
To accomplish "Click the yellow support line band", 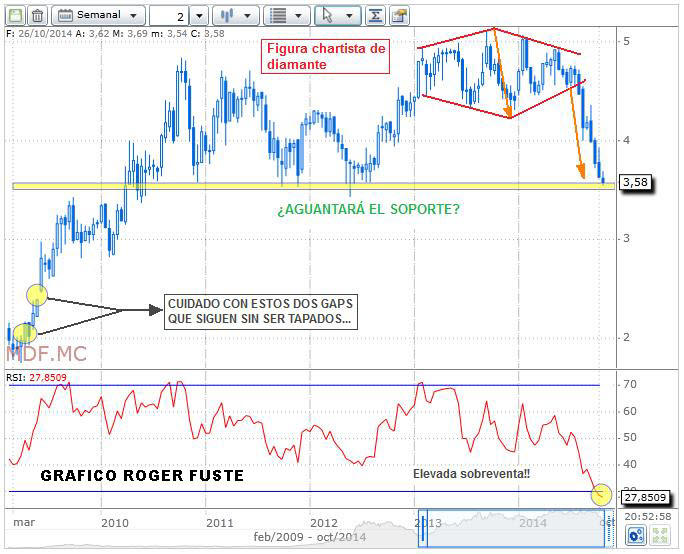I will click(300, 186).
